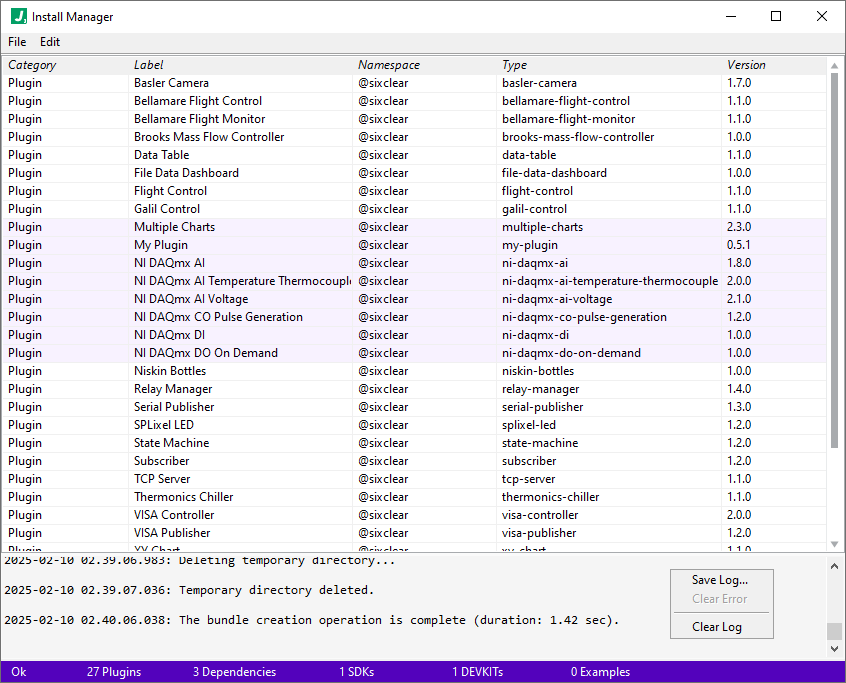This screenshot has height=683, width=846.
Task: Click the 27 Plugins status bar item
Action: [113, 672]
